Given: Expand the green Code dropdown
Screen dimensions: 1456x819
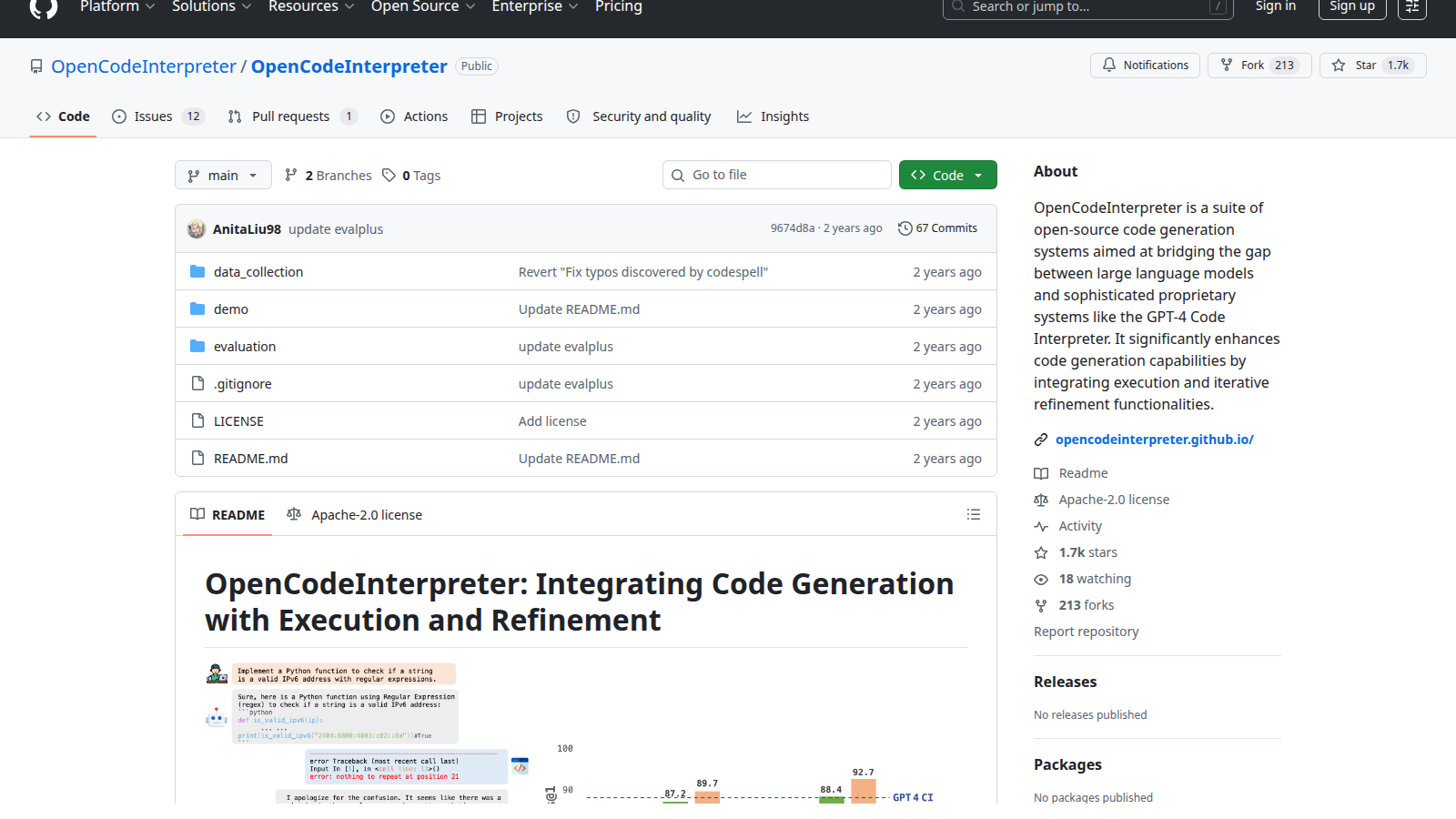Looking at the screenshot, I should [x=947, y=175].
